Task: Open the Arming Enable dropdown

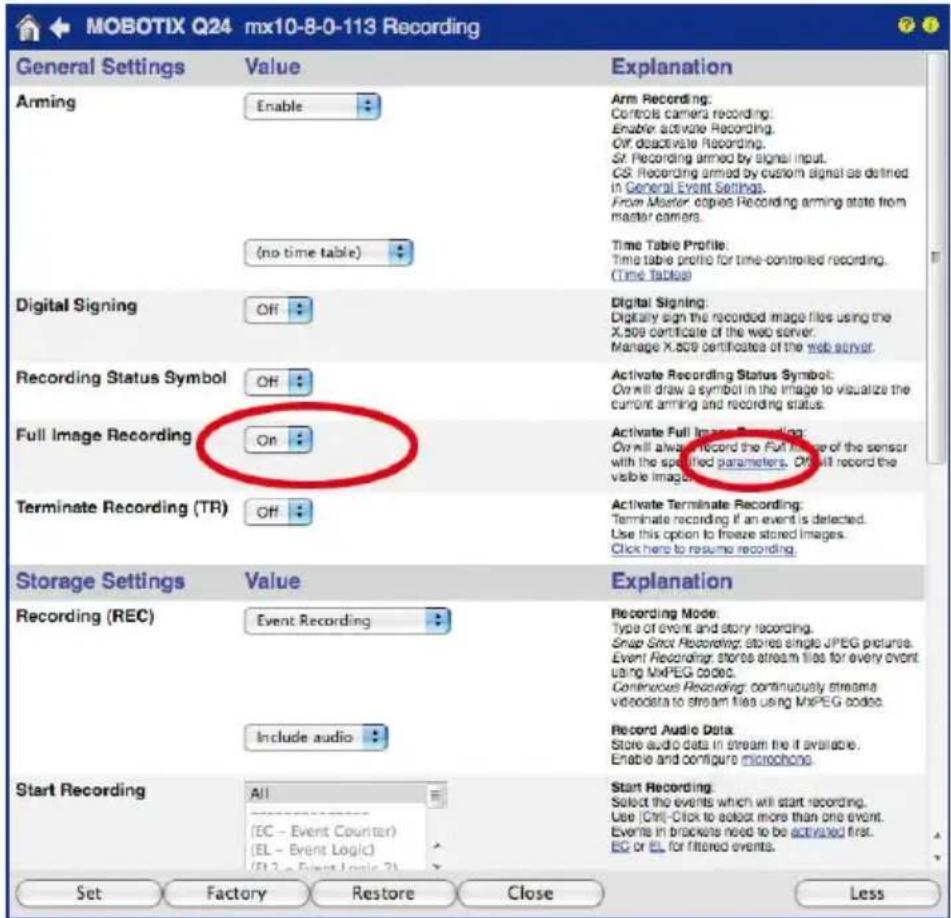Action: click(x=312, y=106)
